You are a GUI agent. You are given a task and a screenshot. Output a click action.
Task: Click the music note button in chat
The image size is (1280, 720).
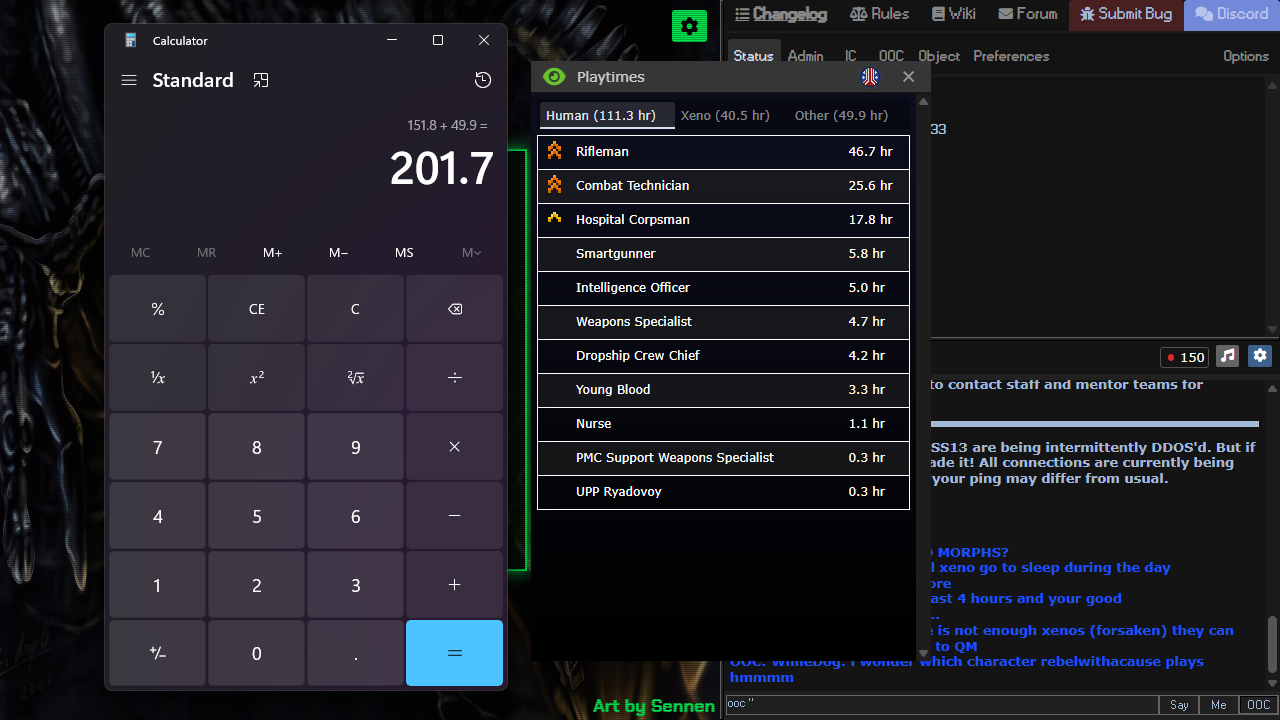pos(1228,356)
